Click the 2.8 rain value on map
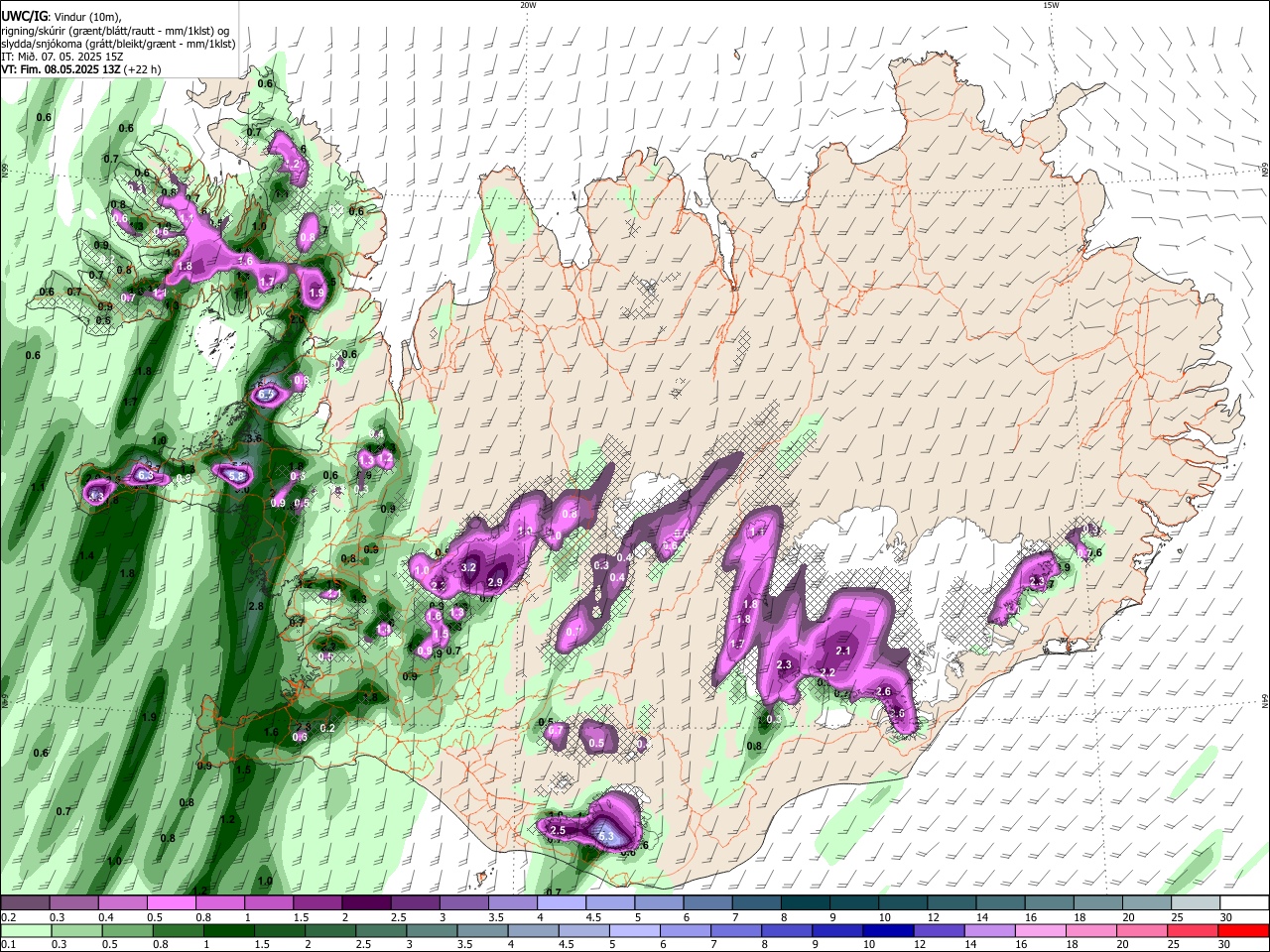Viewport: 1270px width, 952px height. pos(255,606)
